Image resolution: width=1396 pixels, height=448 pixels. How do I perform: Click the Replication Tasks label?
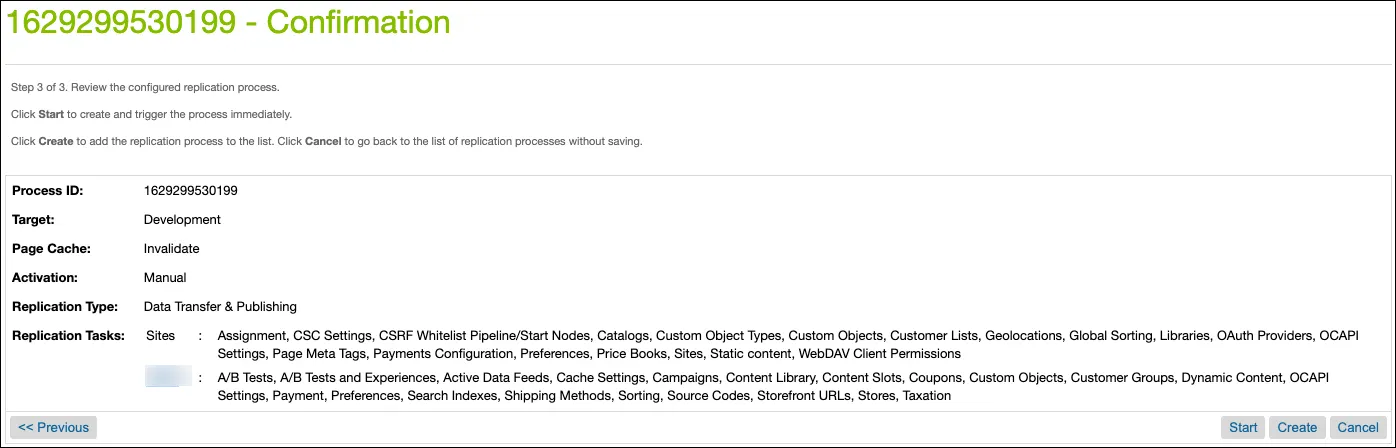68,336
